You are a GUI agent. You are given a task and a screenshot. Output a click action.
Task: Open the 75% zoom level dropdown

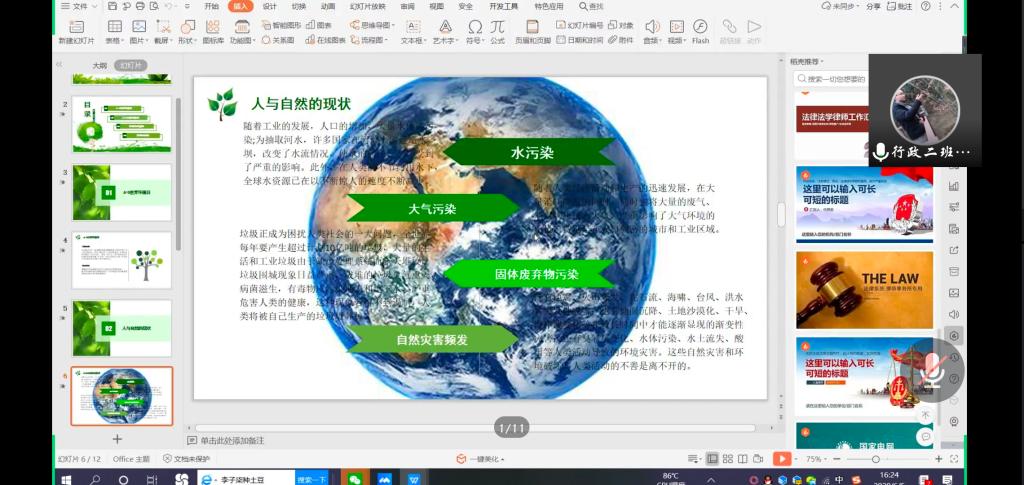pyautogui.click(x=817, y=459)
